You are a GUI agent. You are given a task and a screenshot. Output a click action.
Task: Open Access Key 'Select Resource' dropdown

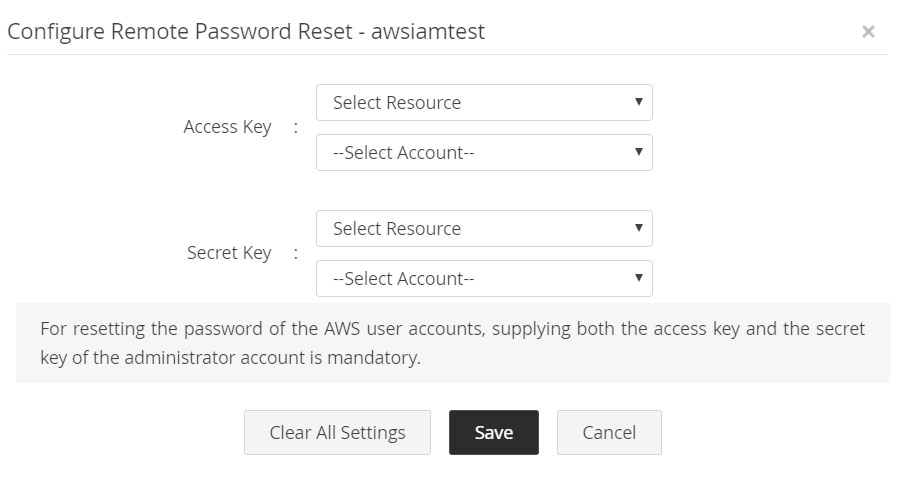coord(484,103)
